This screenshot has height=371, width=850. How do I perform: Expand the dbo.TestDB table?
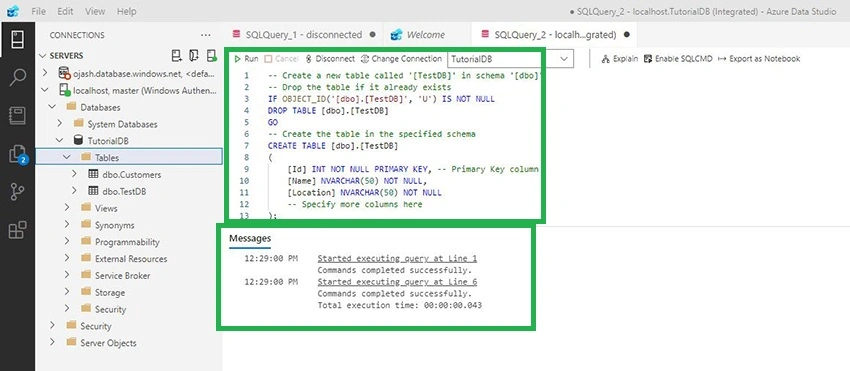[75, 191]
